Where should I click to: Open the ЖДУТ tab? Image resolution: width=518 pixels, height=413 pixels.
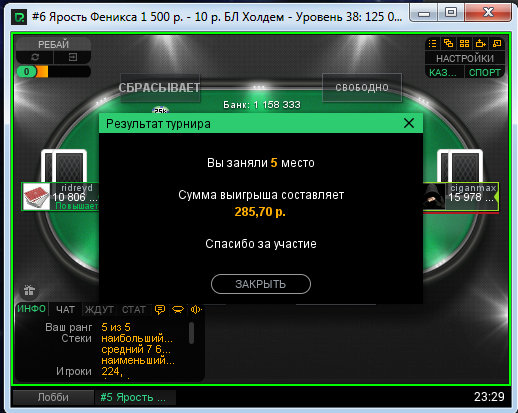click(x=99, y=310)
